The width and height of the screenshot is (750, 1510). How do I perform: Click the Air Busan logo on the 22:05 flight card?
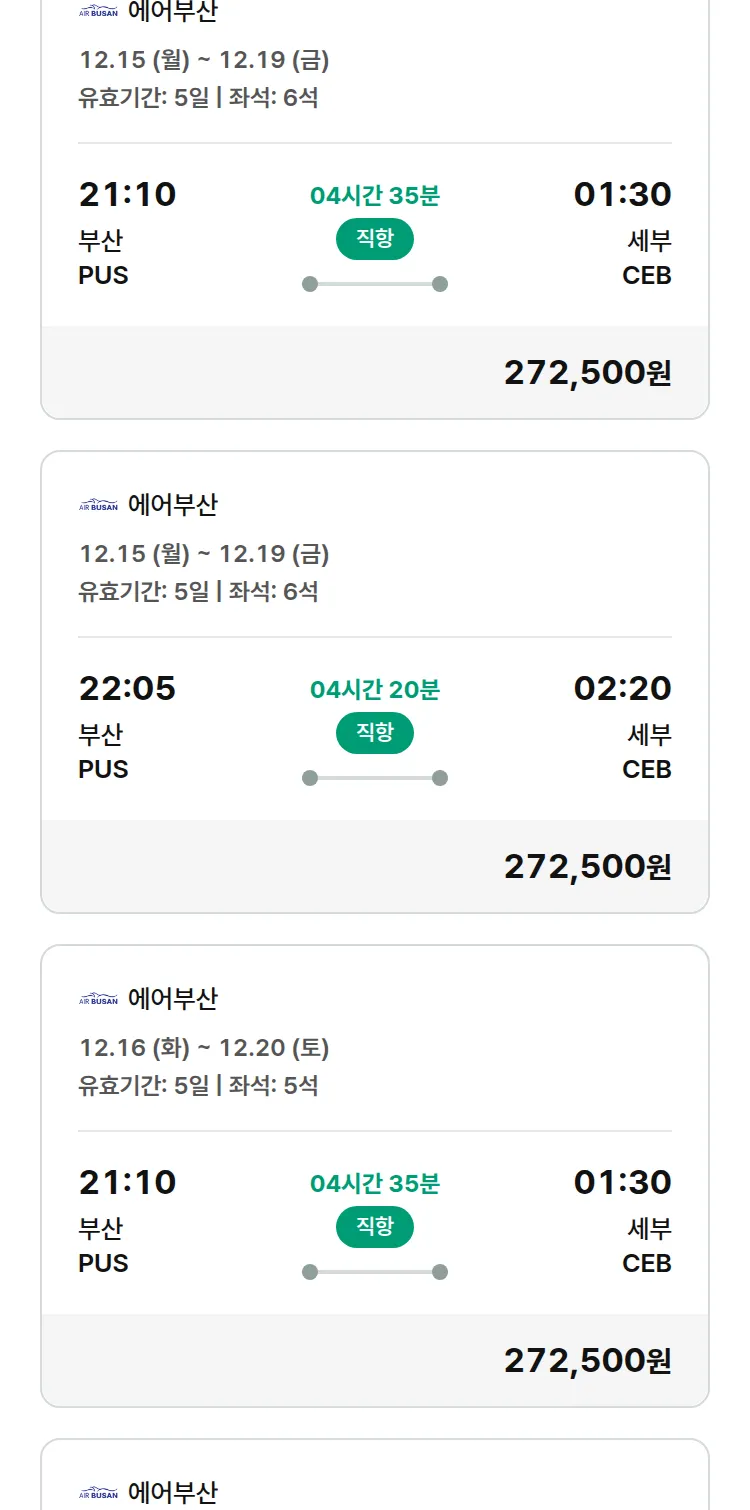98,506
